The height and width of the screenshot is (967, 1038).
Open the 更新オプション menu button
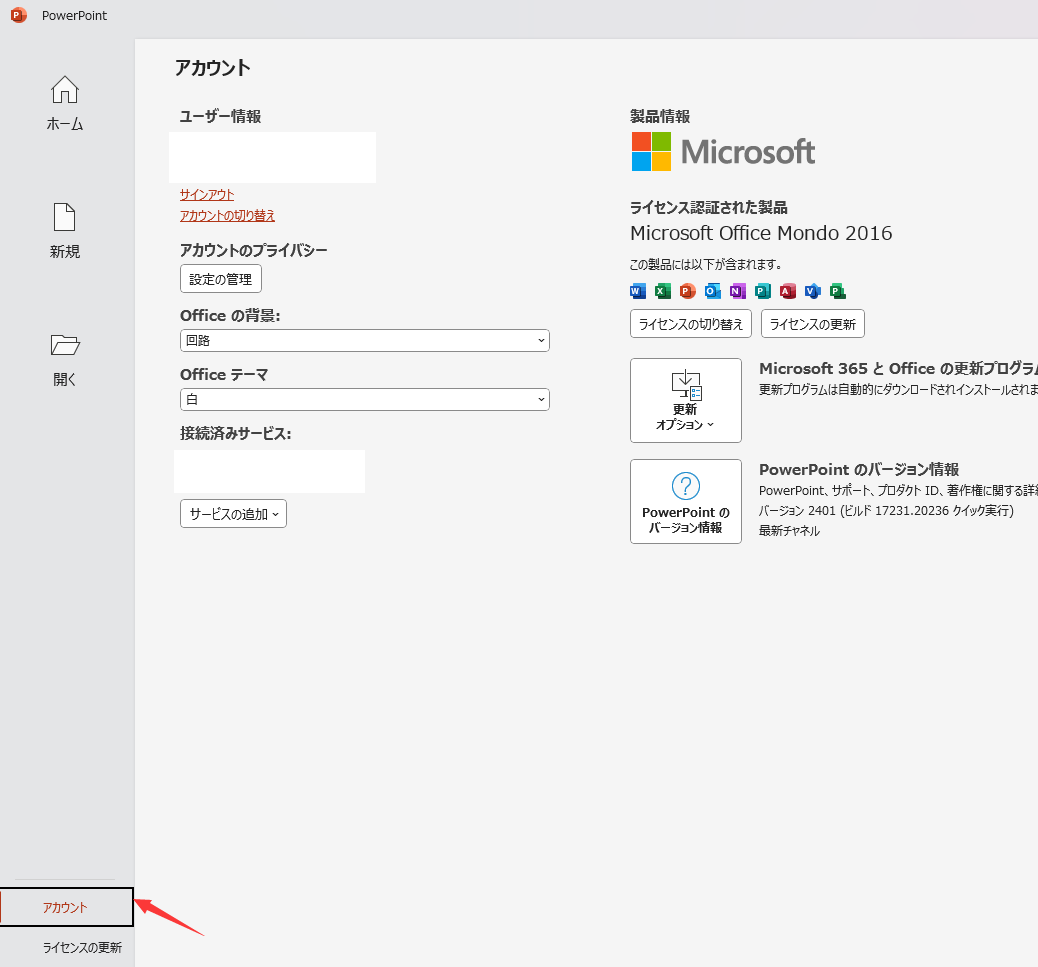point(686,400)
